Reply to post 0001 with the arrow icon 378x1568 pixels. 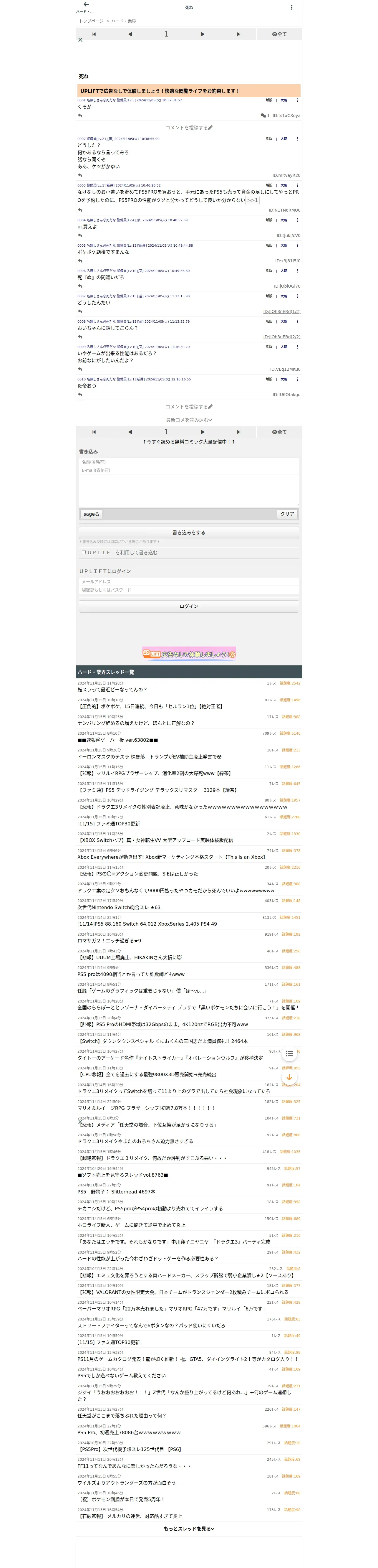(x=79, y=115)
